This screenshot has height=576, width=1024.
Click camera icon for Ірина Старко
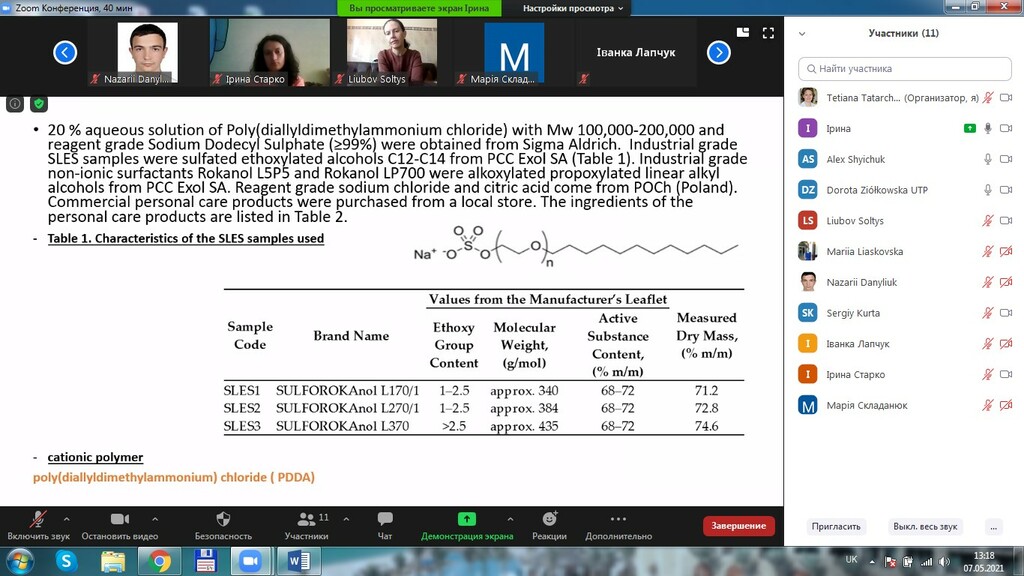tap(1006, 374)
